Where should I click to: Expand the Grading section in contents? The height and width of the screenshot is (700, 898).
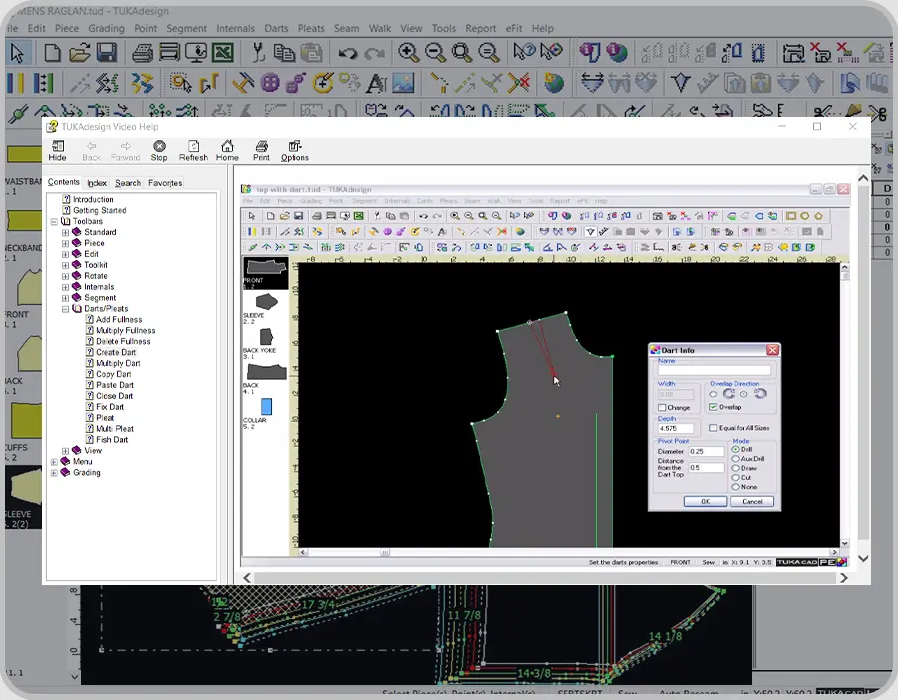tap(54, 473)
